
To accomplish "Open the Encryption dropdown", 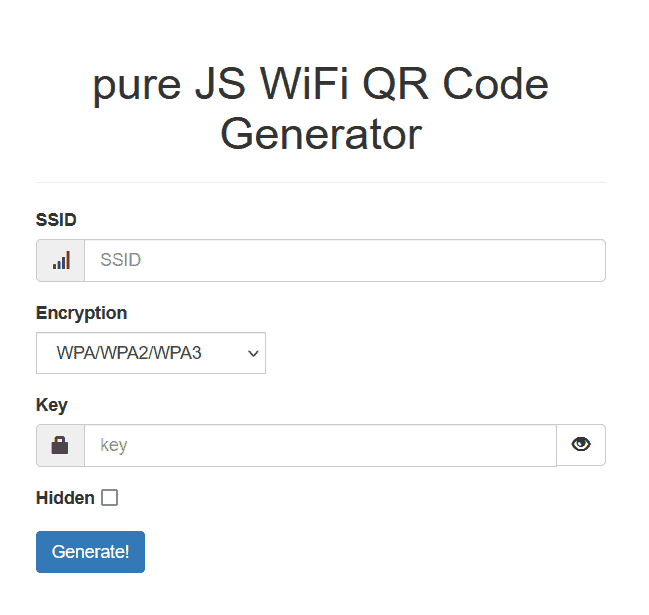I will (x=151, y=353).
